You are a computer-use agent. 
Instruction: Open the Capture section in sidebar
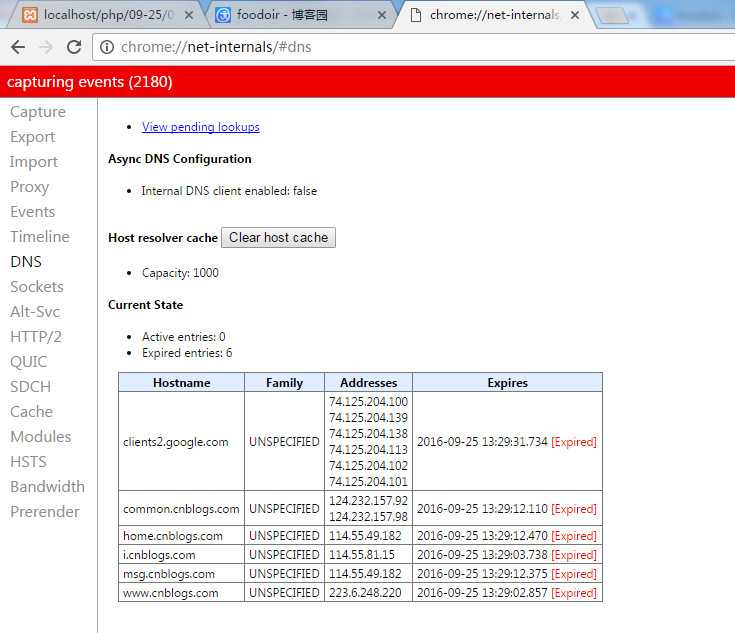[x=38, y=112]
